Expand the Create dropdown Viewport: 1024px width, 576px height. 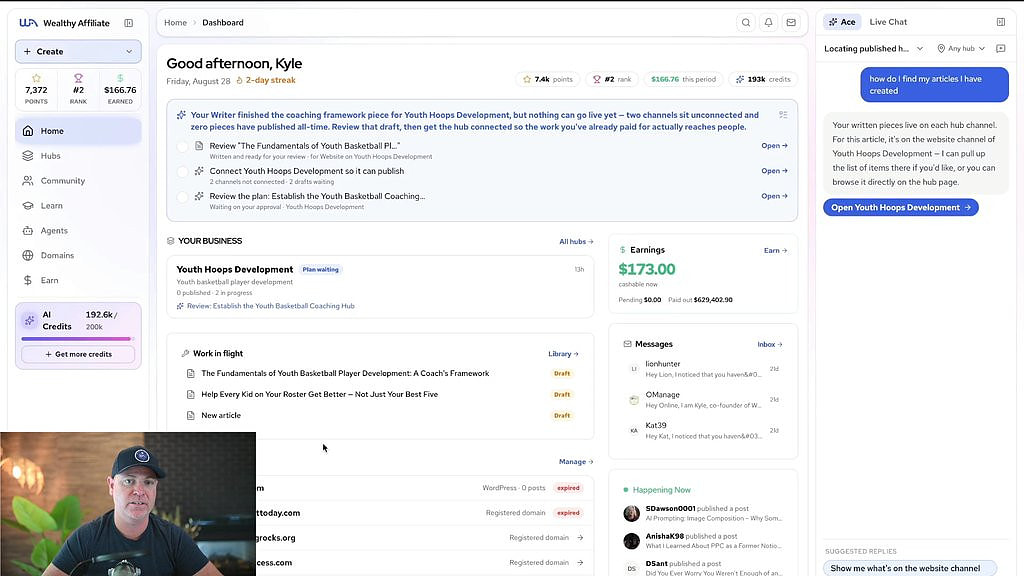tap(78, 52)
